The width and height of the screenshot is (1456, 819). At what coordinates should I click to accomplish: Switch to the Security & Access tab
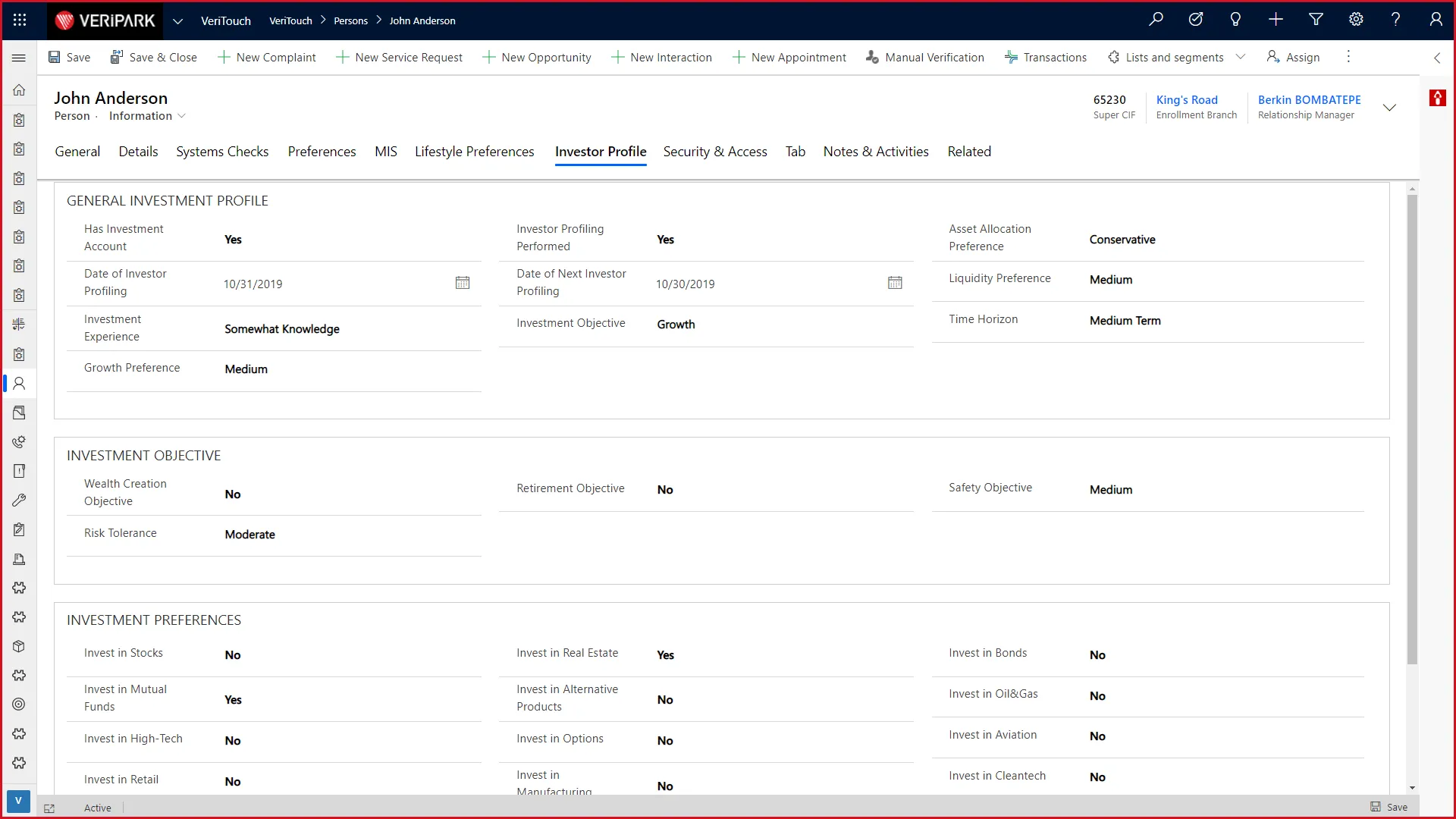(714, 152)
